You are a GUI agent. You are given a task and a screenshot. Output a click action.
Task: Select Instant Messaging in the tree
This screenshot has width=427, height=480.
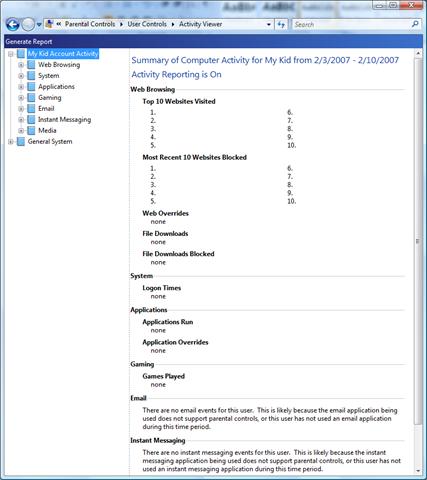click(x=64, y=120)
